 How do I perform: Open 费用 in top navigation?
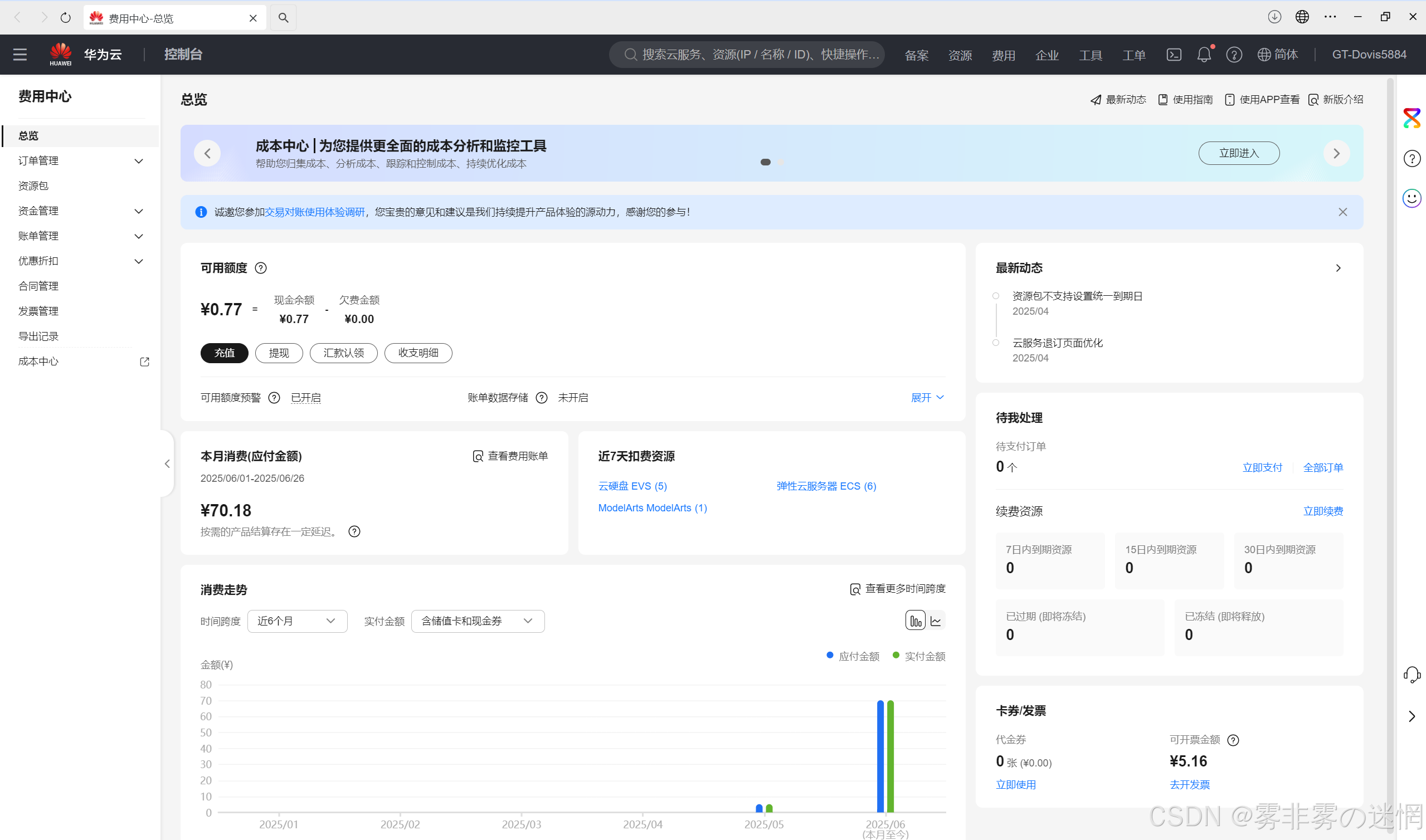[1003, 55]
